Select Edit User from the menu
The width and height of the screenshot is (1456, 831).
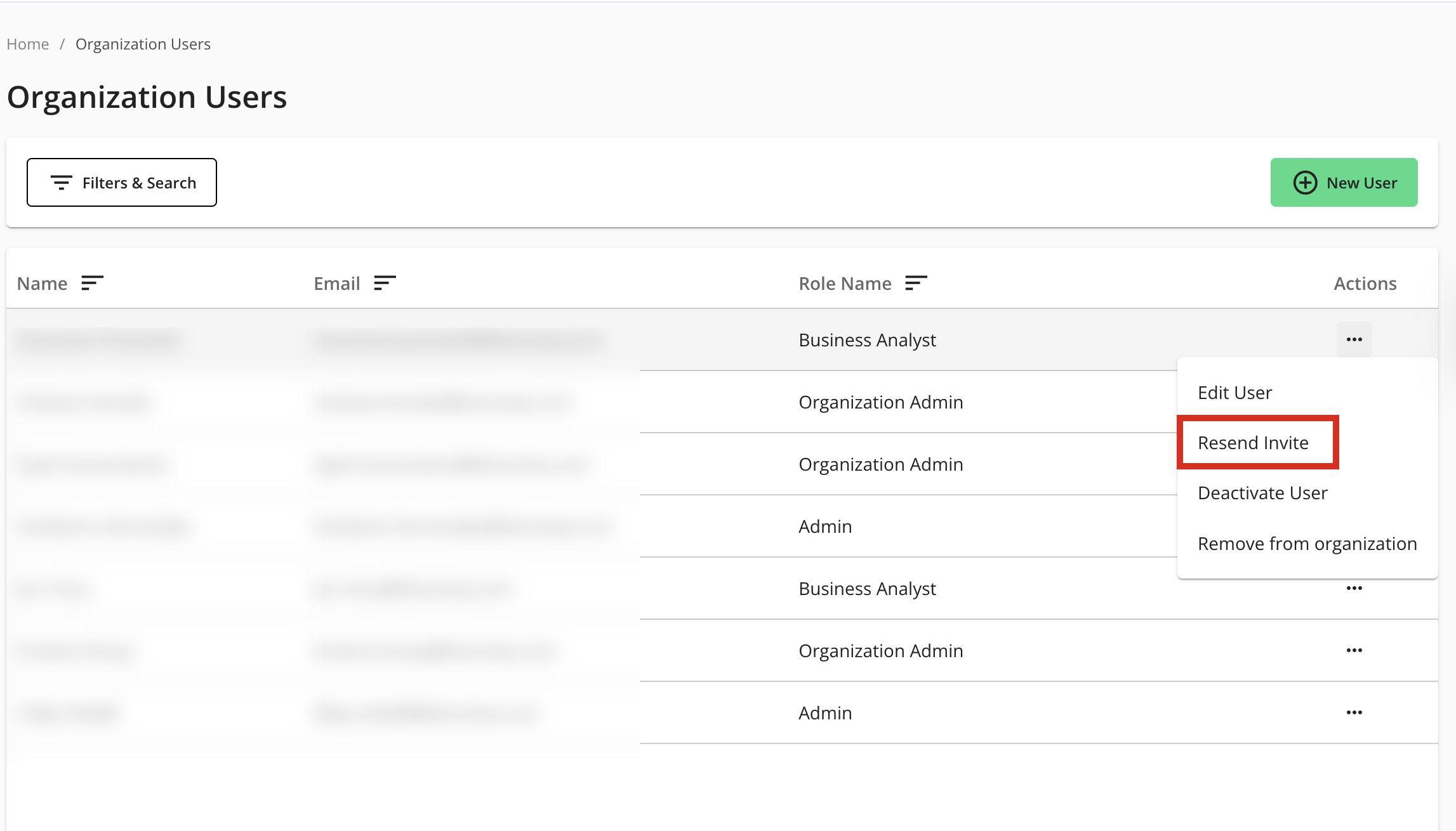coord(1234,393)
